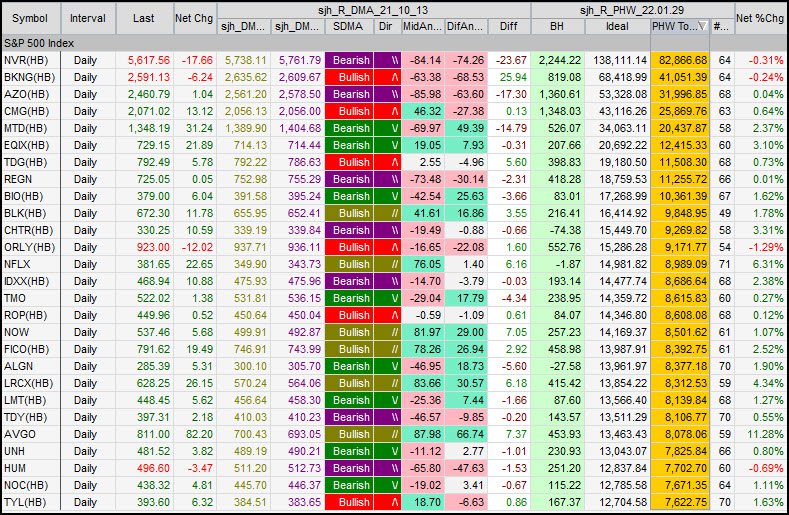Sort by the PHW To... column arrow
Viewport: 789px width, 515px height.
(702, 26)
